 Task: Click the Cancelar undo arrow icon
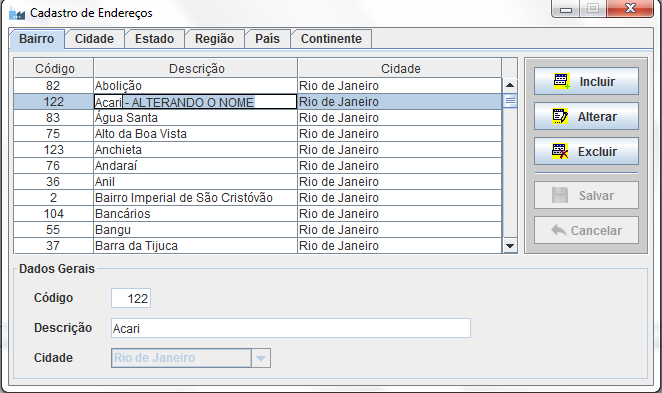click(559, 230)
